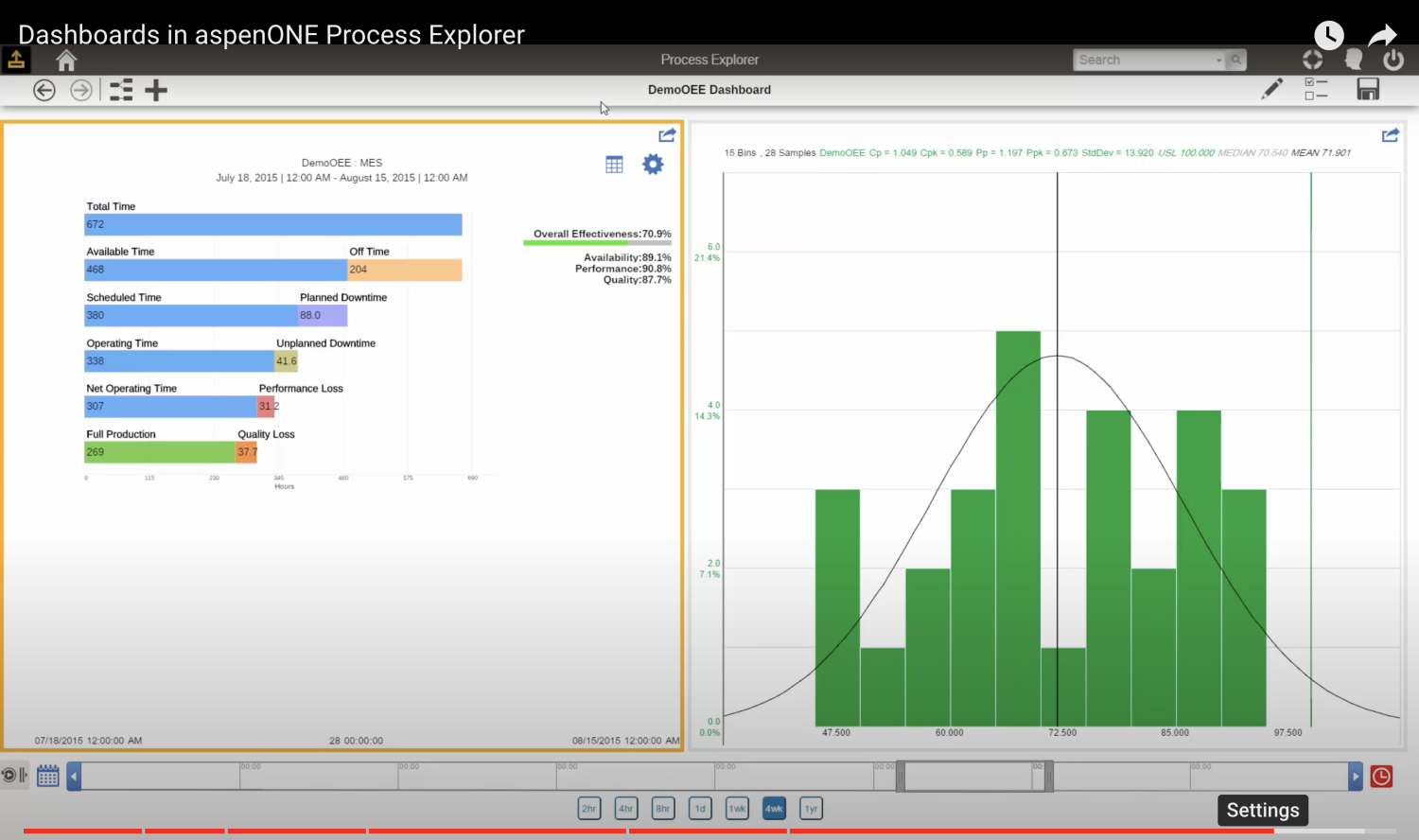Open the tree list view icon
The width and height of the screenshot is (1419, 840).
coord(121,90)
